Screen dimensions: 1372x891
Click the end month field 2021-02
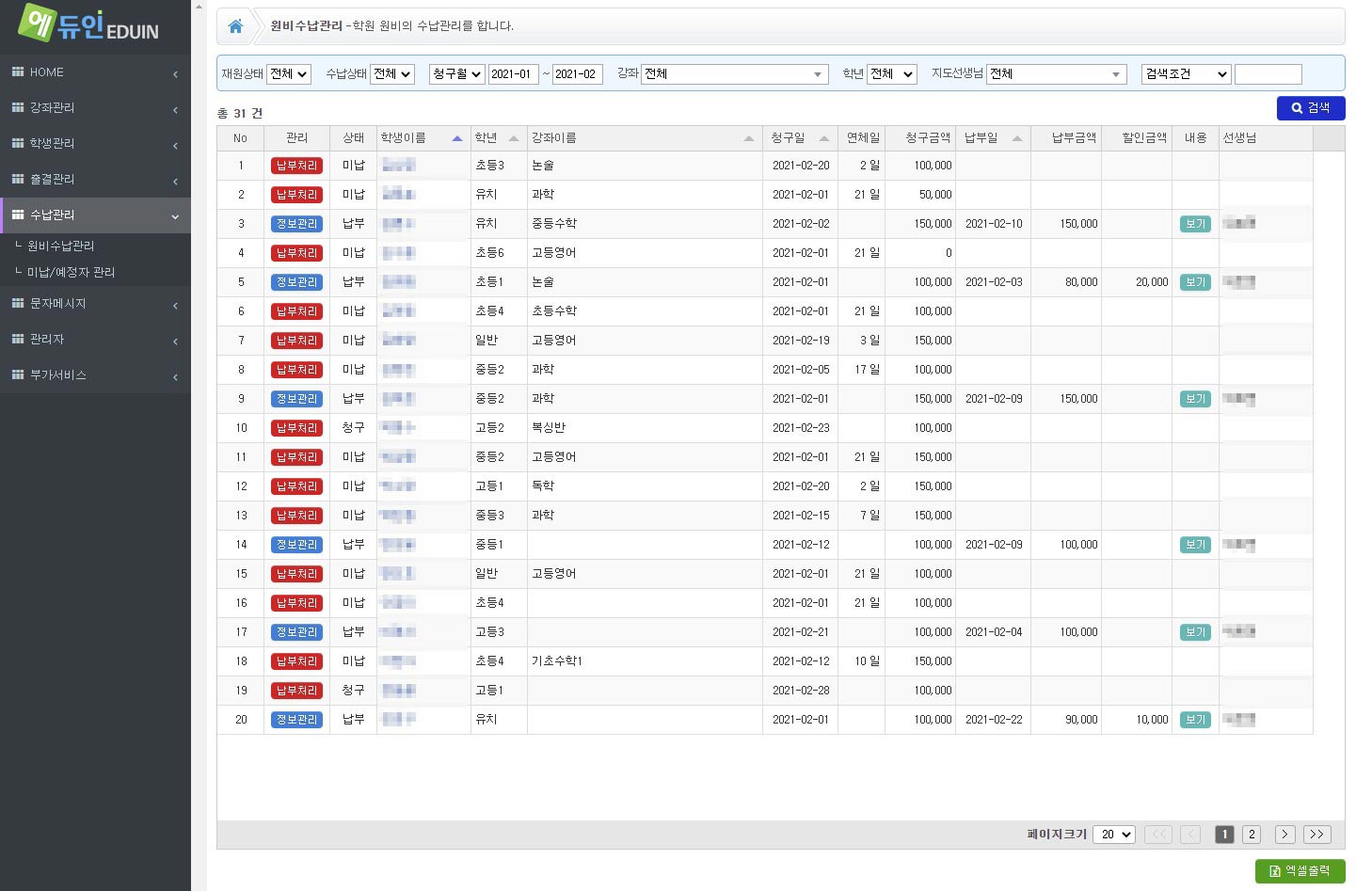578,74
